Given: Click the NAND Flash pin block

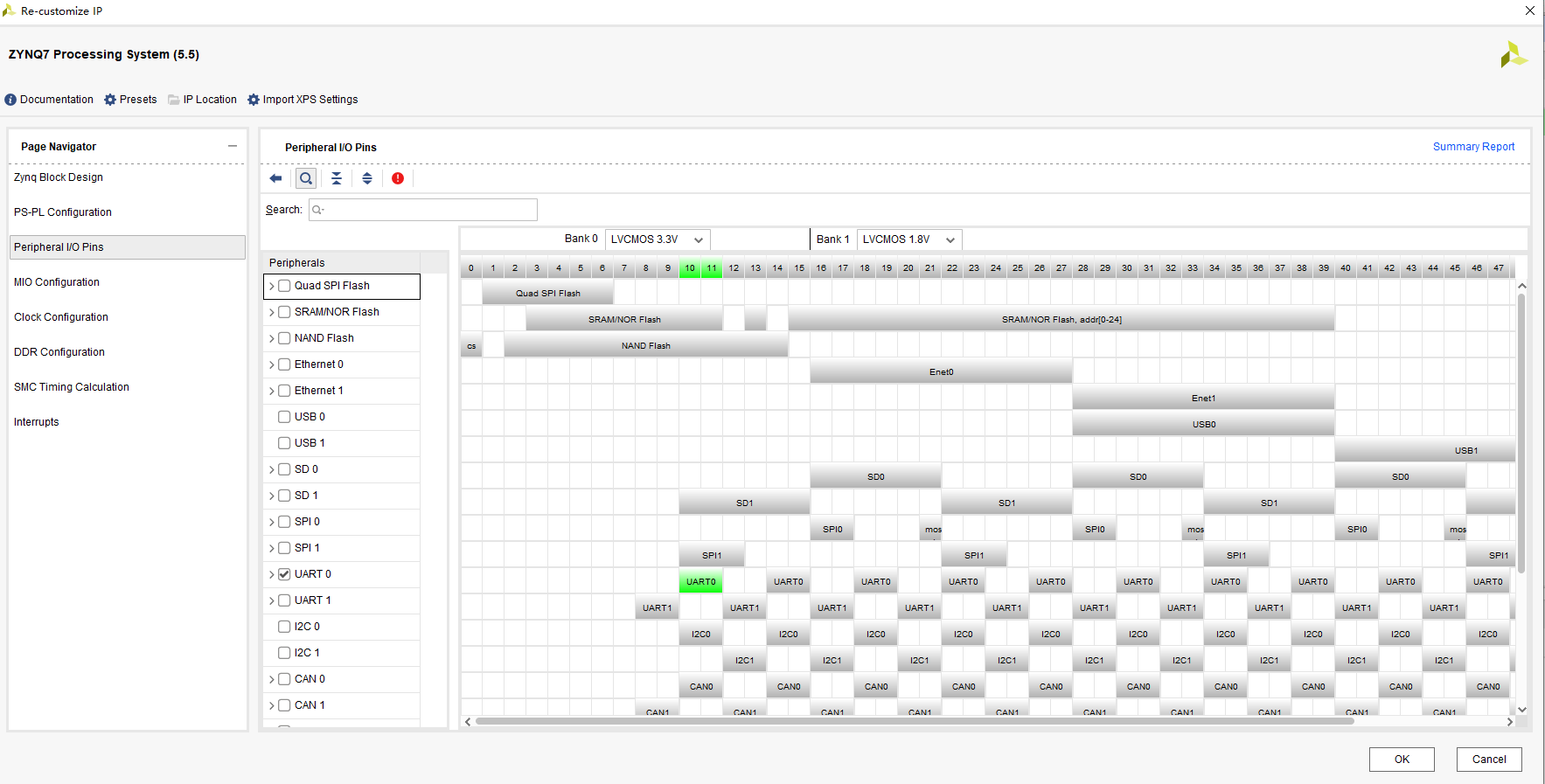Looking at the screenshot, I should [646, 345].
